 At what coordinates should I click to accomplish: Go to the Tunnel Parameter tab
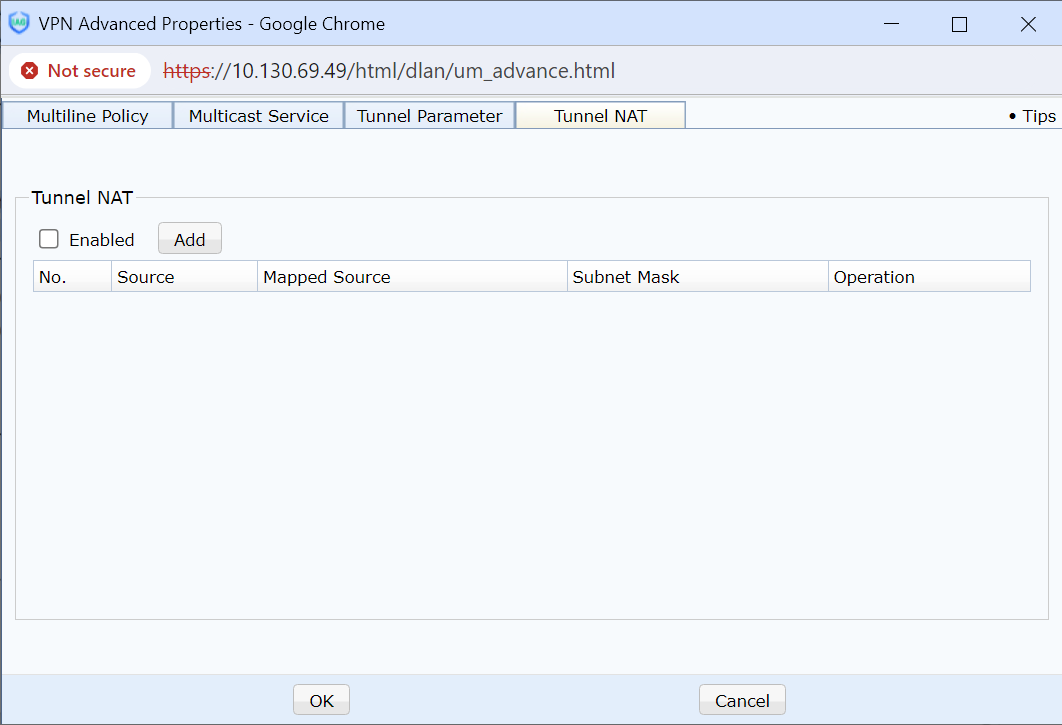click(429, 116)
